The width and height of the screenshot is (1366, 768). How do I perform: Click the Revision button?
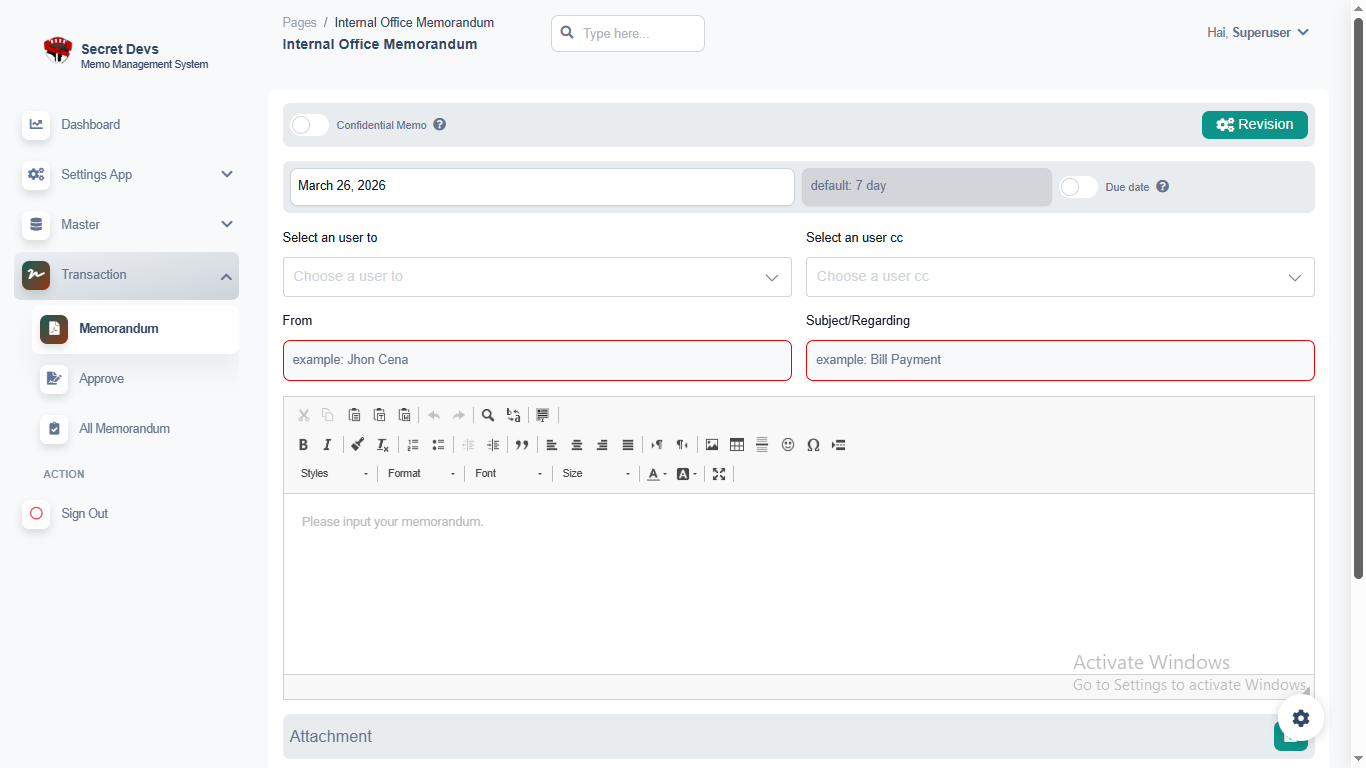(1254, 125)
